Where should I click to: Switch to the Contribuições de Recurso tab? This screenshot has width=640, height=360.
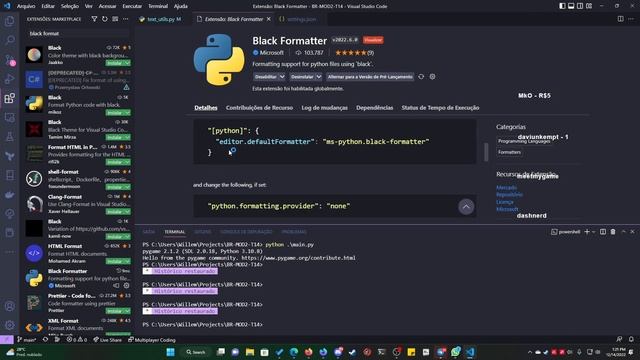pos(259,108)
